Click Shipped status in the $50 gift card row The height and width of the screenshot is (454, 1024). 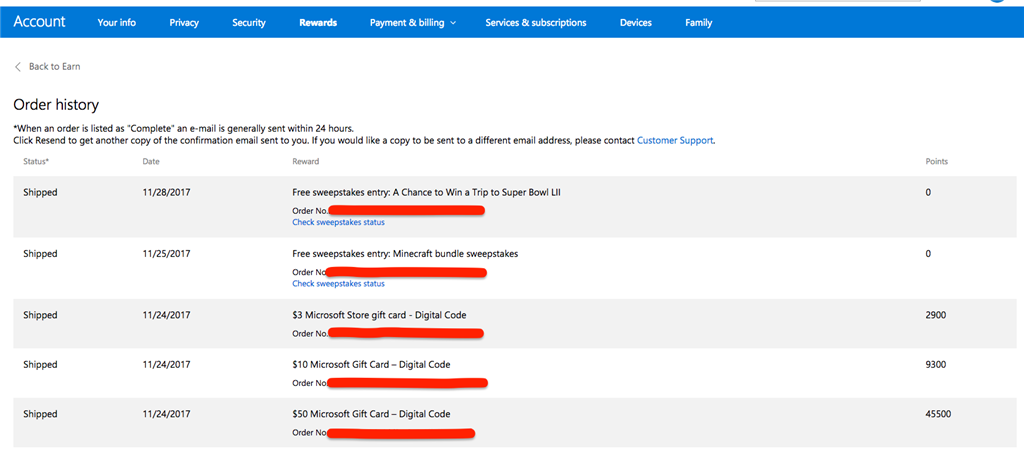click(40, 414)
